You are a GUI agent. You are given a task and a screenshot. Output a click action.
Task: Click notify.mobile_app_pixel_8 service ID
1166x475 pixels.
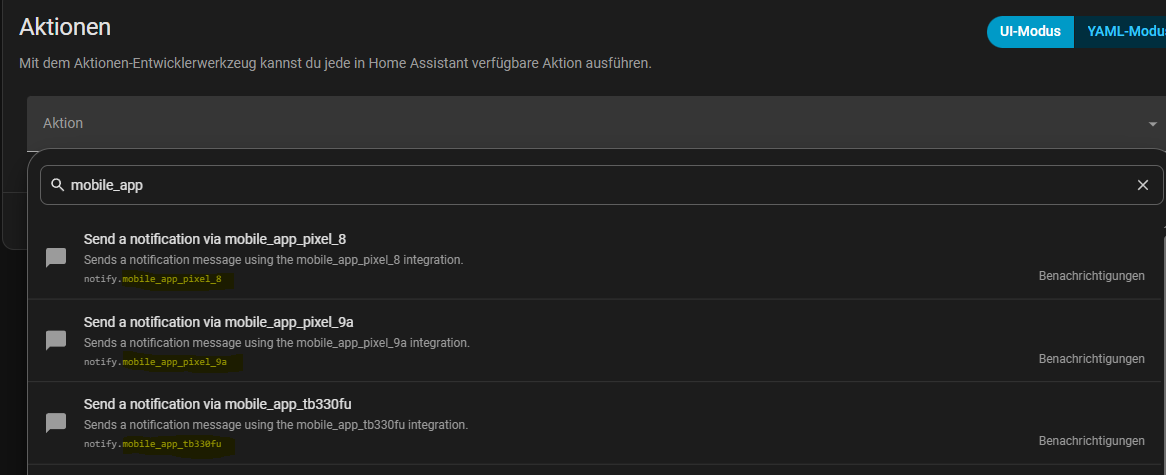click(x=152, y=279)
